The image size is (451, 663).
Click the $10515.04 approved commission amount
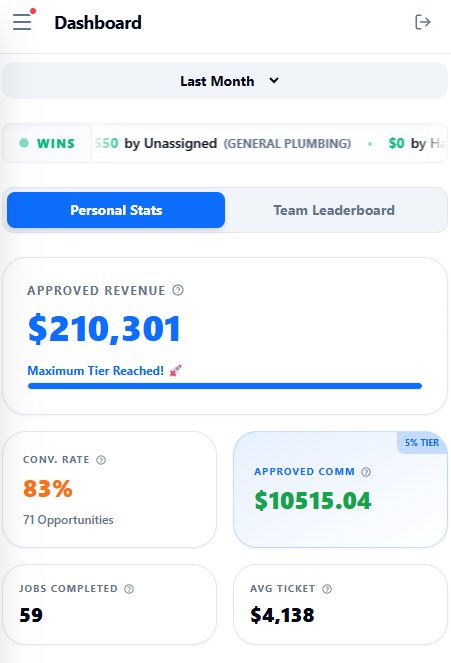[313, 501]
